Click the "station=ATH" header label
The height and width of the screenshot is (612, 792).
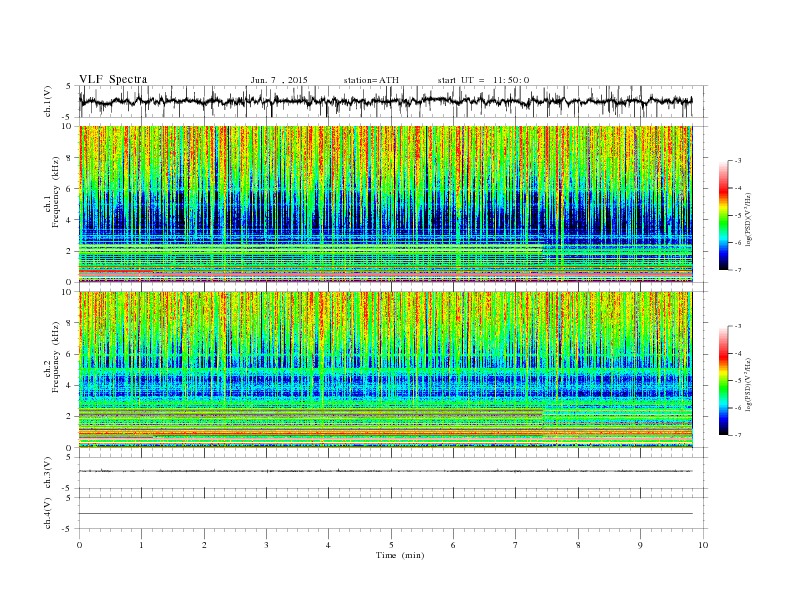(x=371, y=80)
